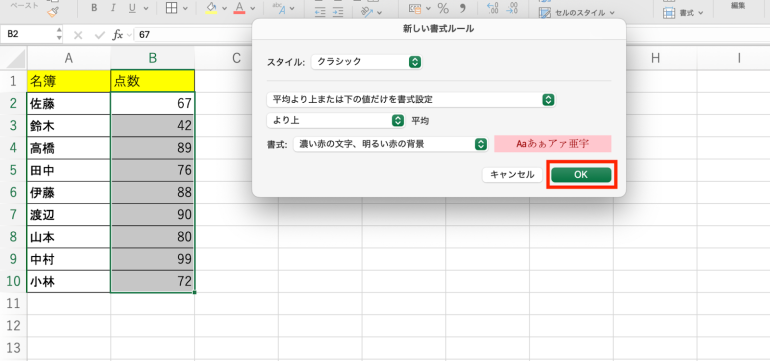Click the score cell 89
This screenshot has width=770, height=361.
tap(153, 148)
